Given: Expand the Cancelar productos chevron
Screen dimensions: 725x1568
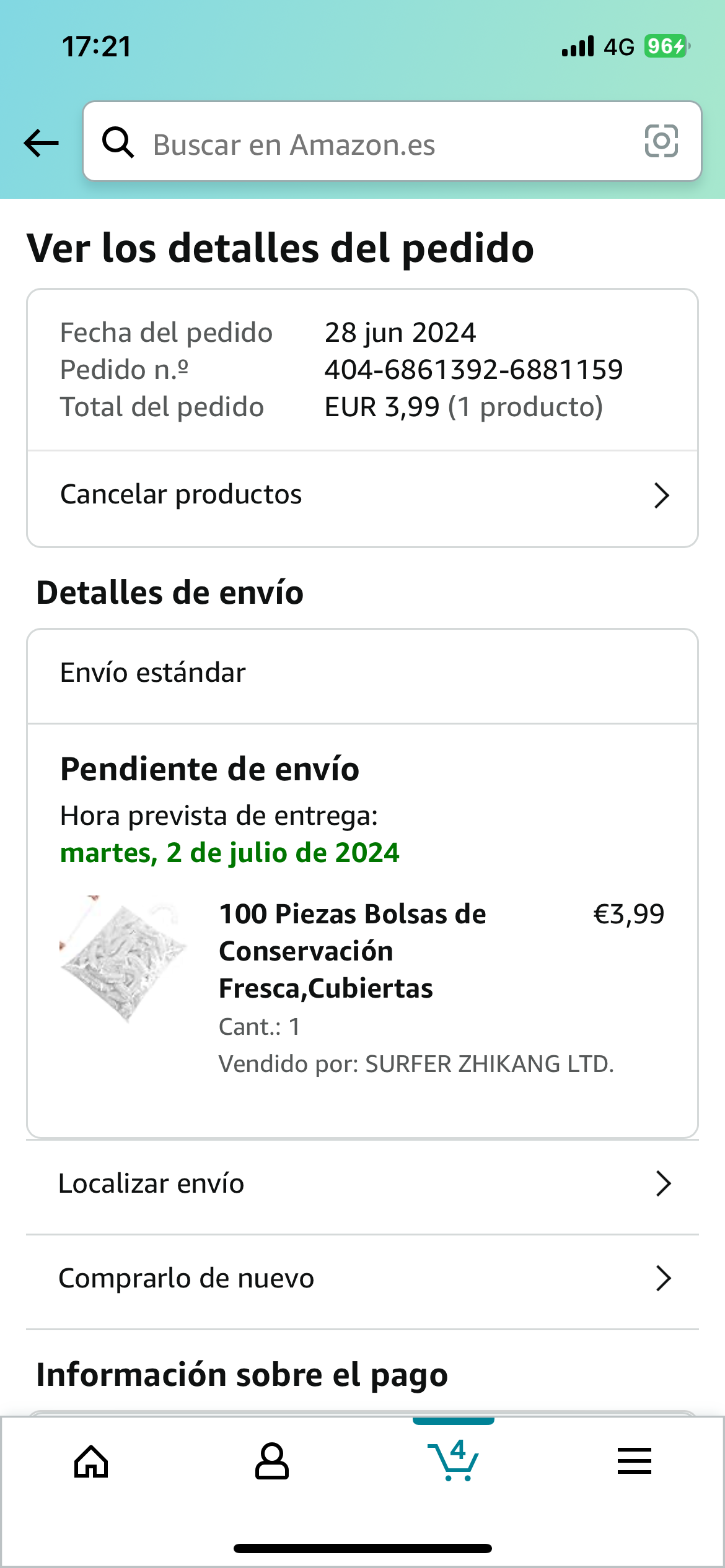Looking at the screenshot, I should [x=661, y=495].
